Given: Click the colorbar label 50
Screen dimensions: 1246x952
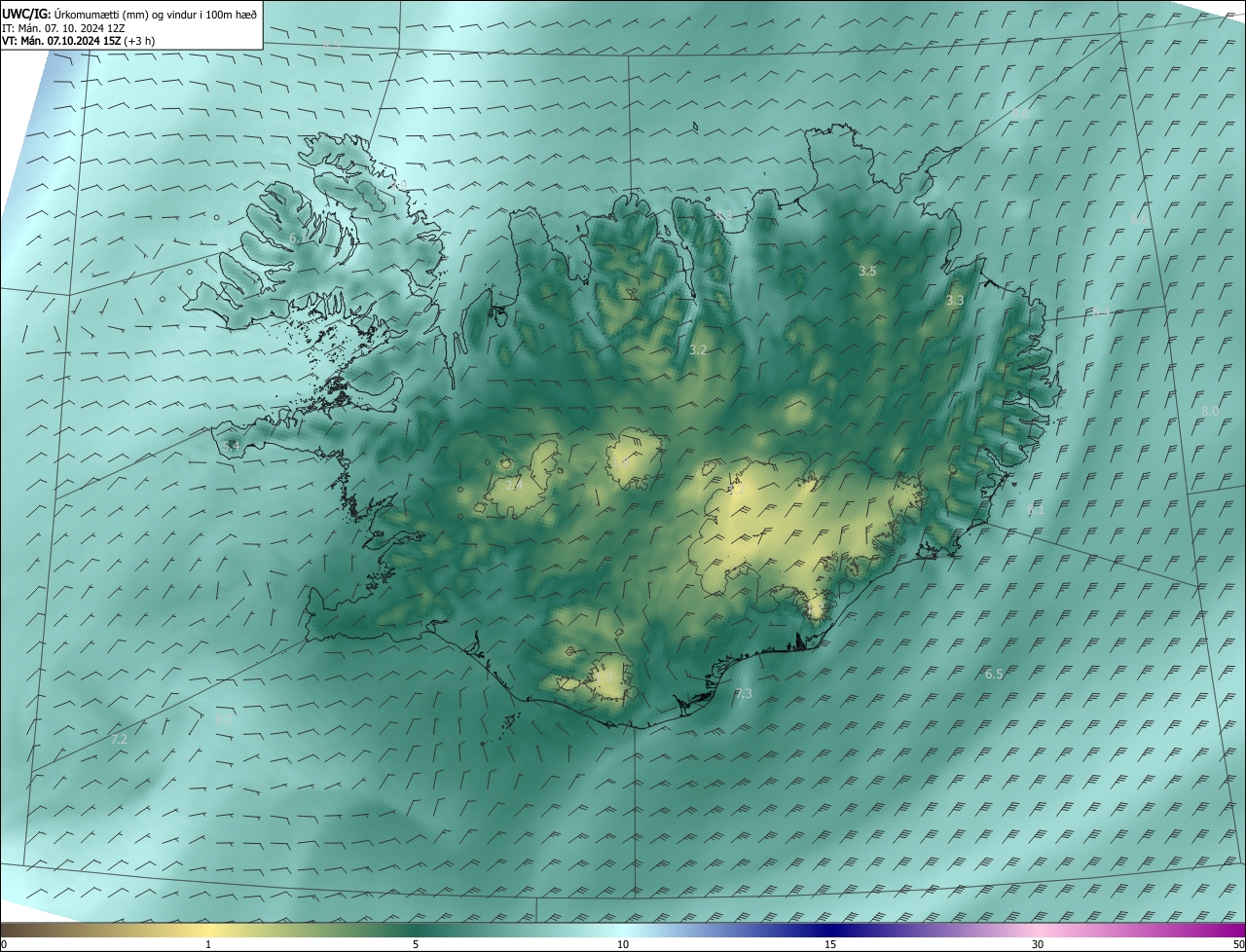Looking at the screenshot, I should (x=1238, y=945).
